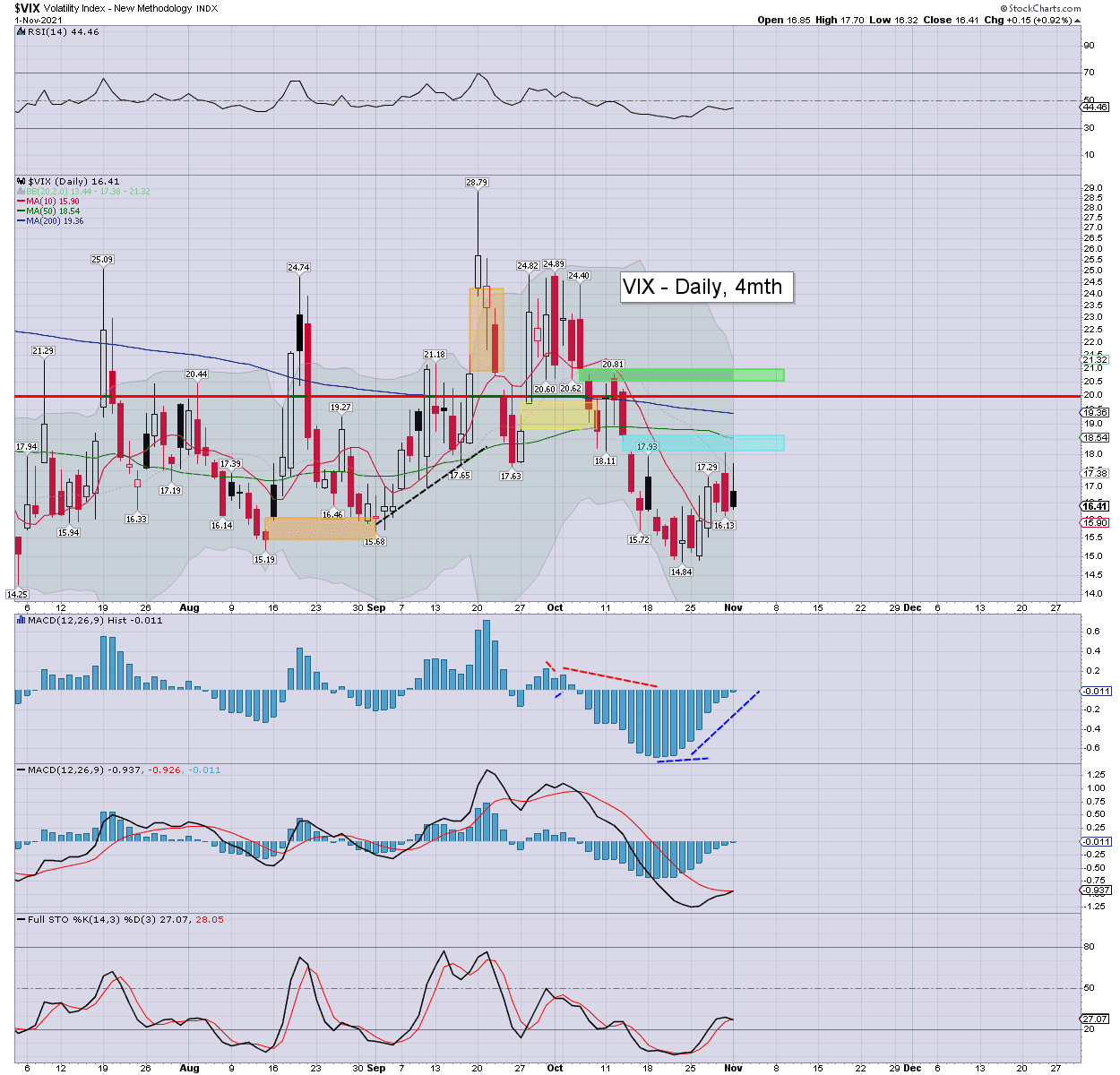
Task: Click the 25.09 high price label
Action: [102, 259]
